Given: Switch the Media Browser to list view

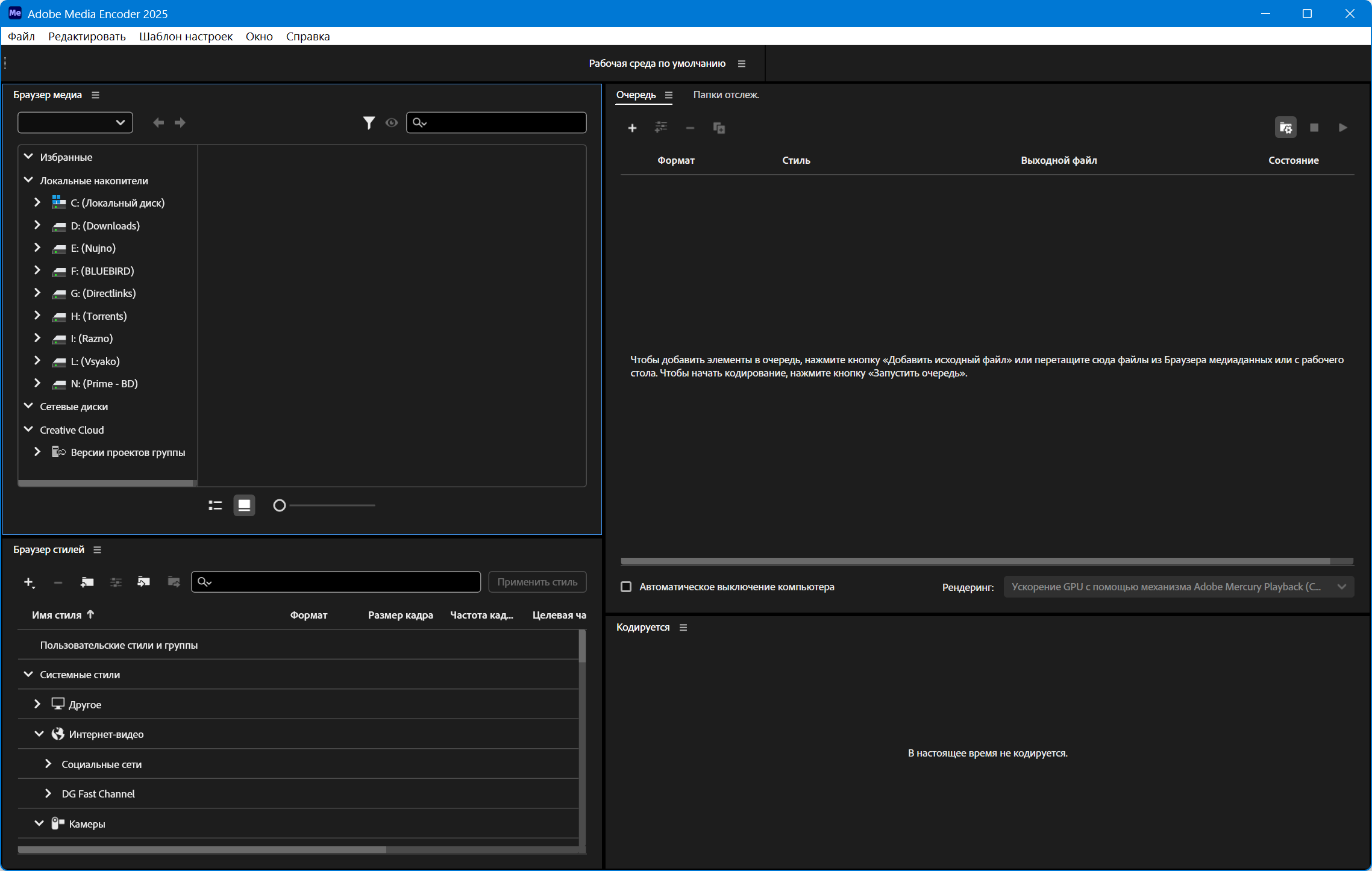Looking at the screenshot, I should click(215, 505).
